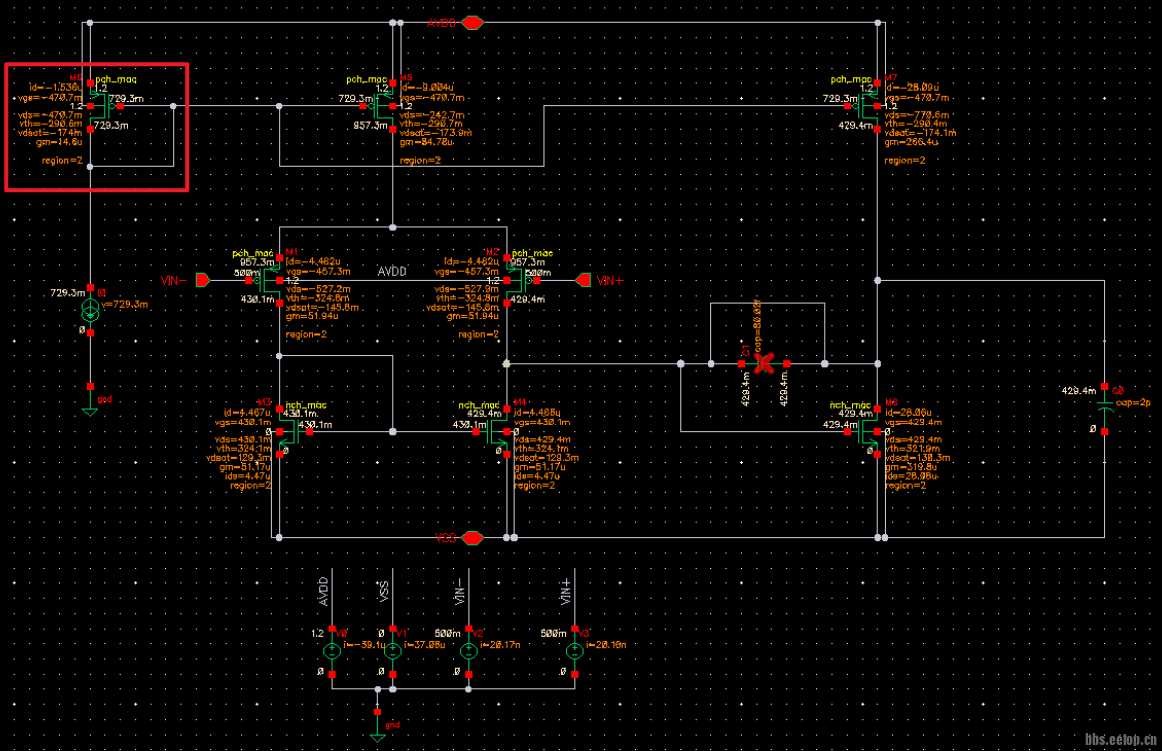Click M5 'region=2' annotation
1162x751 pixels.
(421, 160)
